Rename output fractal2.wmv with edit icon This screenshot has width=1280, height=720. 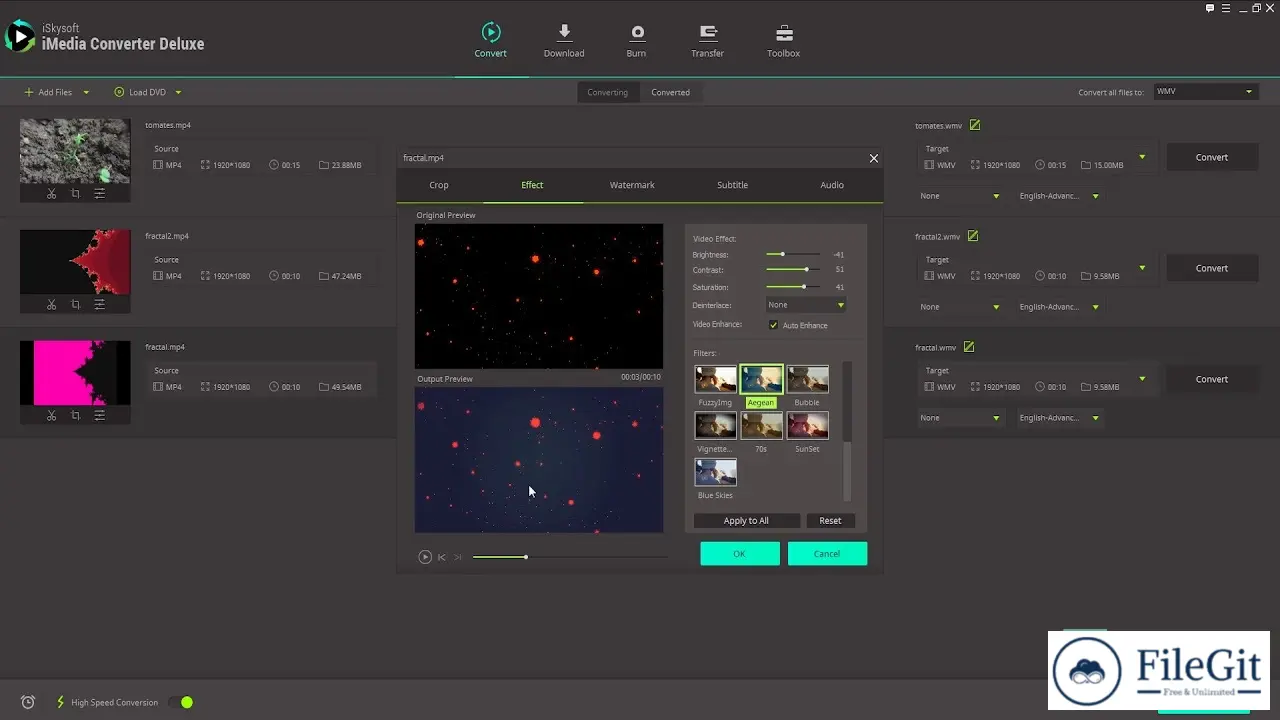(x=973, y=236)
